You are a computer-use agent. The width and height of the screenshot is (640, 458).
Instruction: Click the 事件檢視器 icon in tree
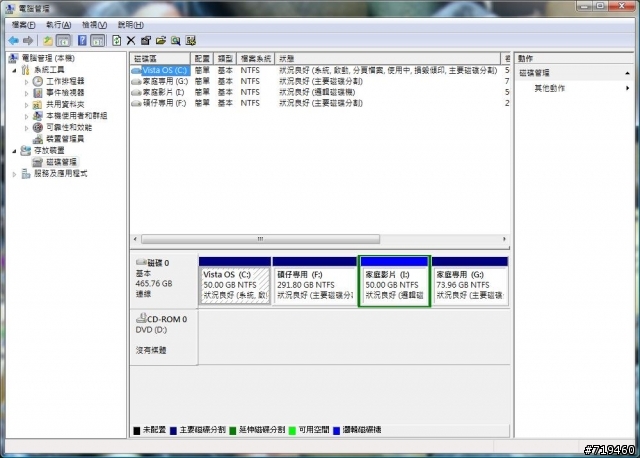point(38,93)
